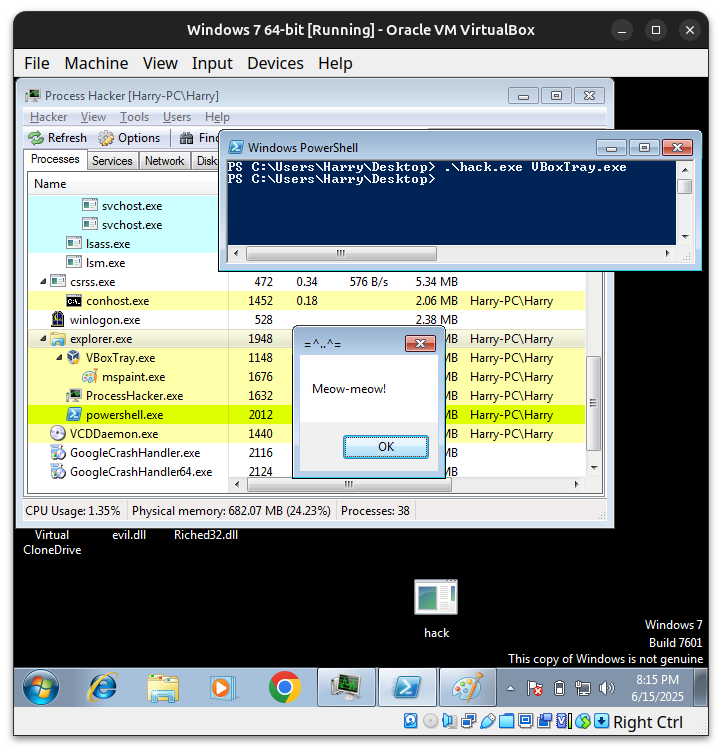Open Google Chrome from taskbar
The width and height of the screenshot is (722, 752).
(284, 687)
